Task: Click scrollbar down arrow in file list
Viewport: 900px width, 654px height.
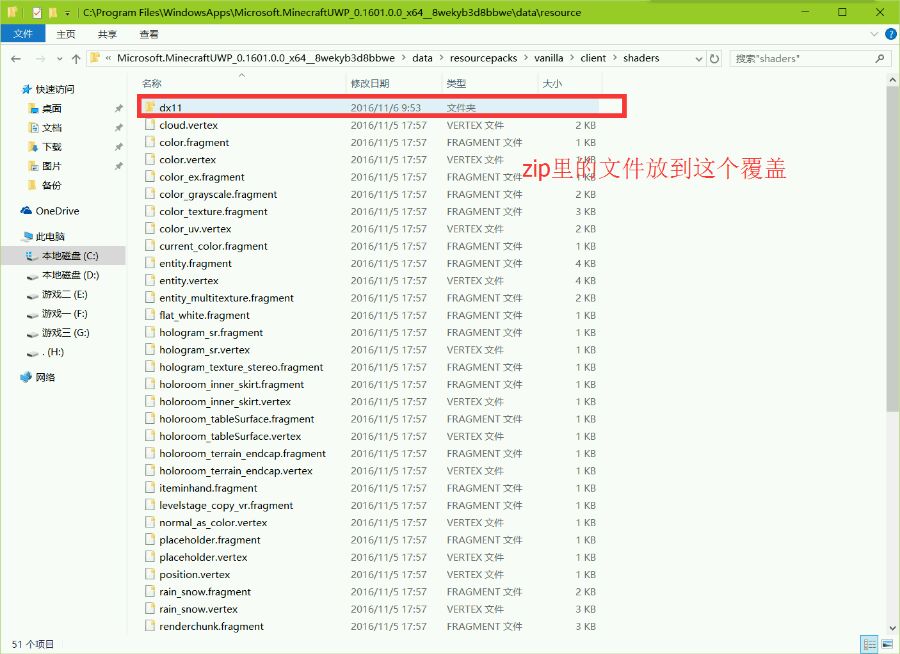Action: coord(893,628)
